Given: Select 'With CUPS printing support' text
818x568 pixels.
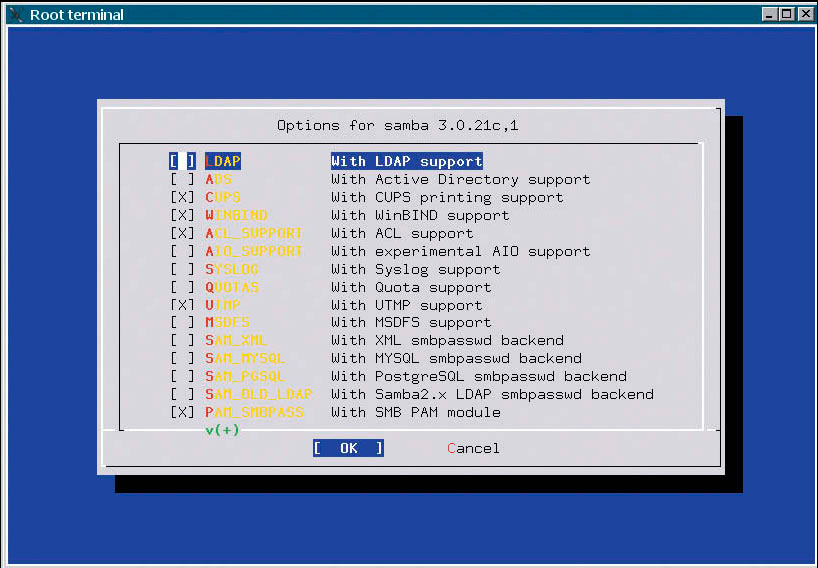Looking at the screenshot, I should [x=447, y=197].
